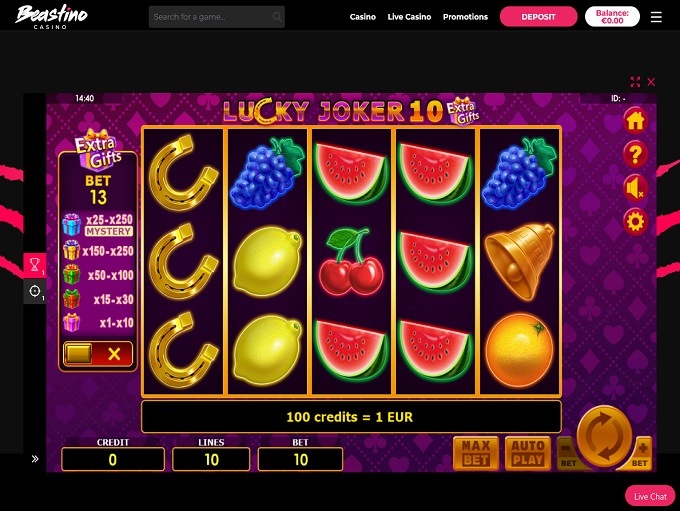Image resolution: width=680 pixels, height=511 pixels.
Task: Click the search magnifier icon
Action: coord(277,17)
